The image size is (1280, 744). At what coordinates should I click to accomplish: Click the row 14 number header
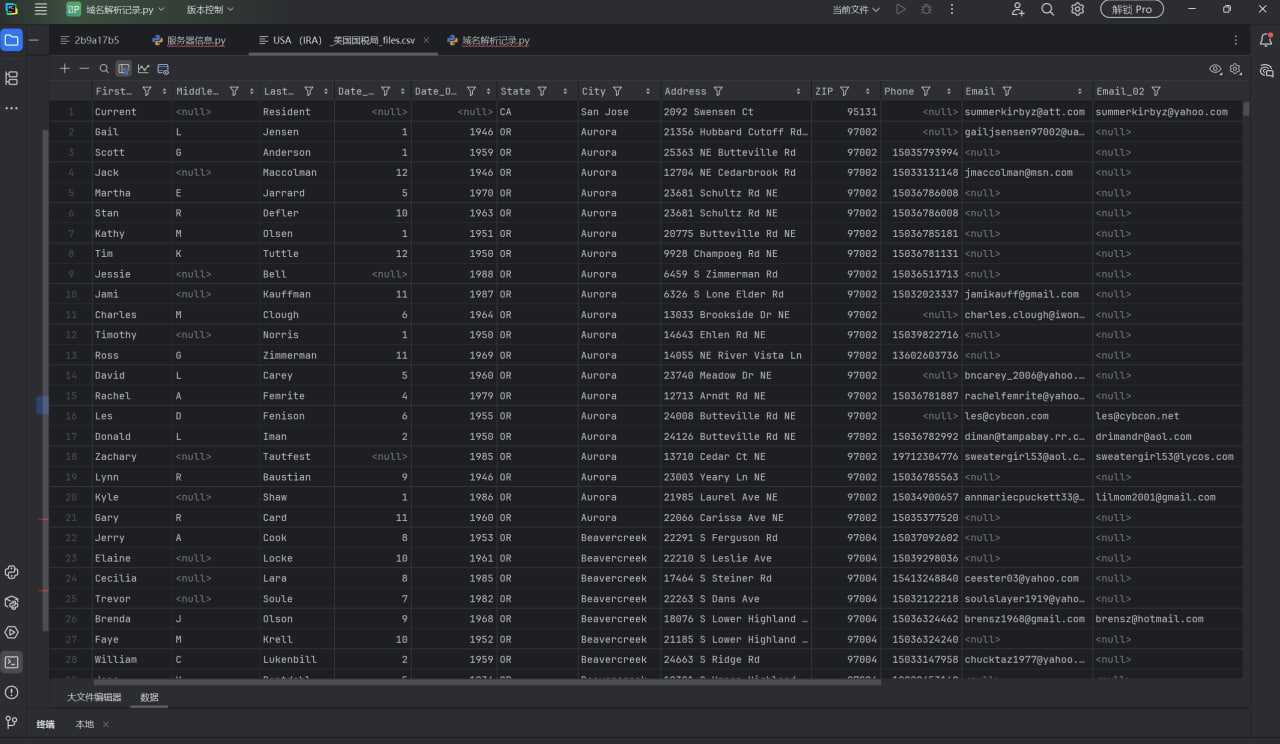click(x=71, y=376)
